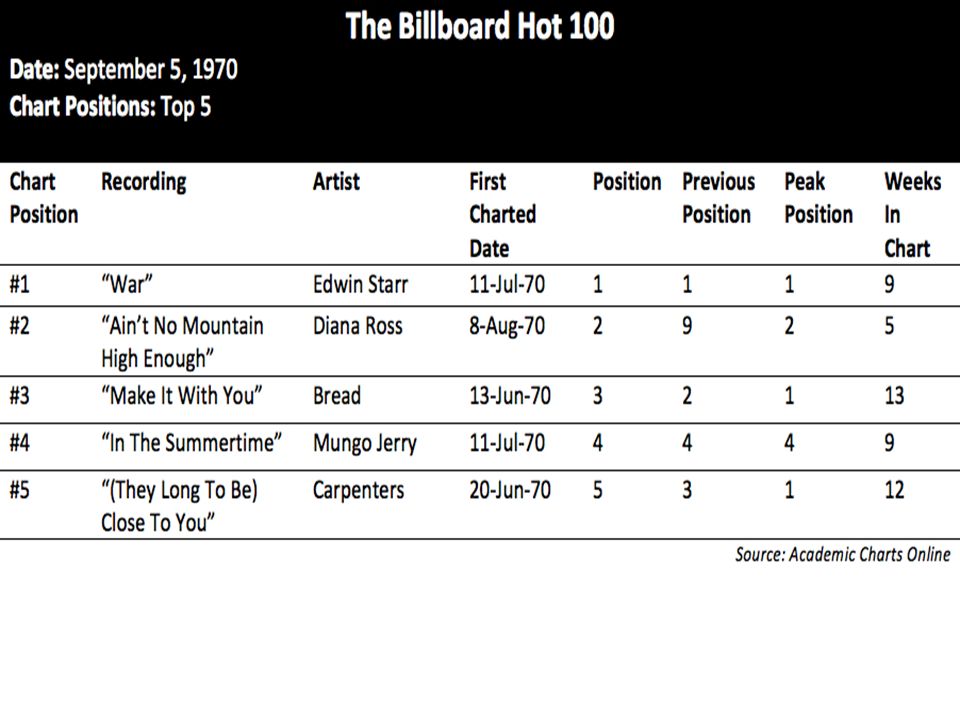This screenshot has height=720, width=960.
Task: Select the "Make It With You" recording
Action: 182,396
